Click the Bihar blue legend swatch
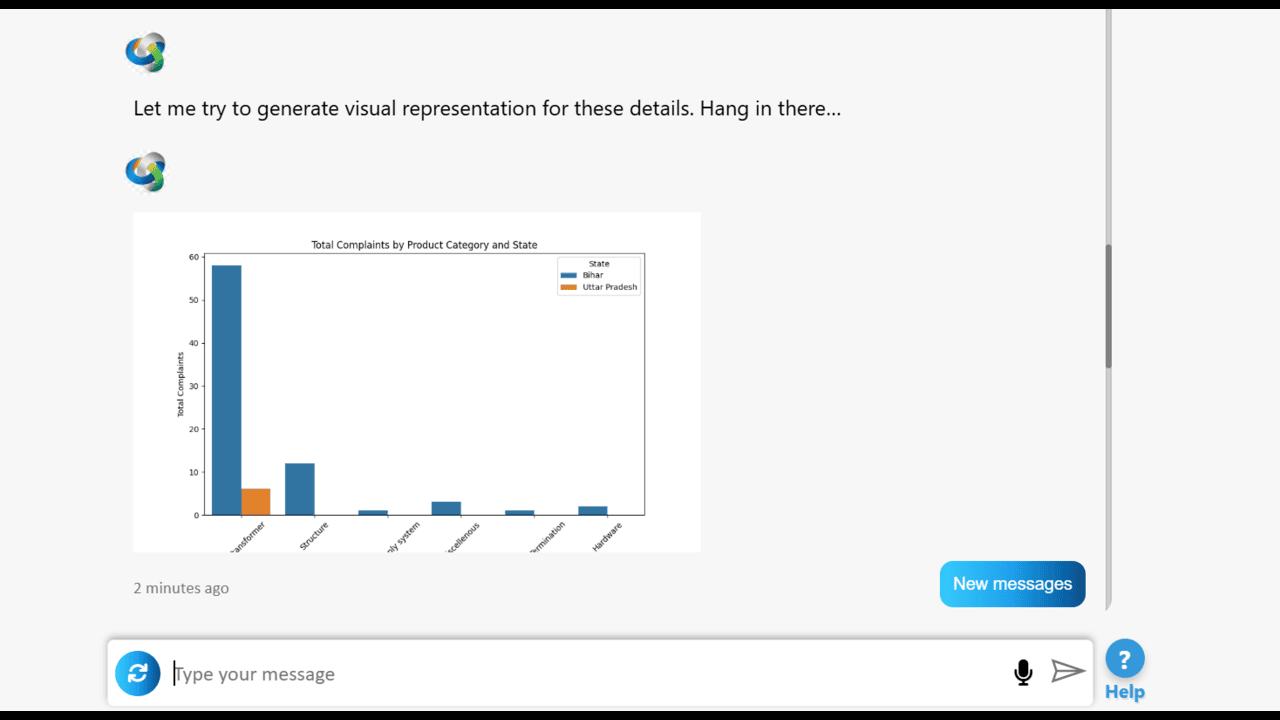 pyautogui.click(x=569, y=275)
